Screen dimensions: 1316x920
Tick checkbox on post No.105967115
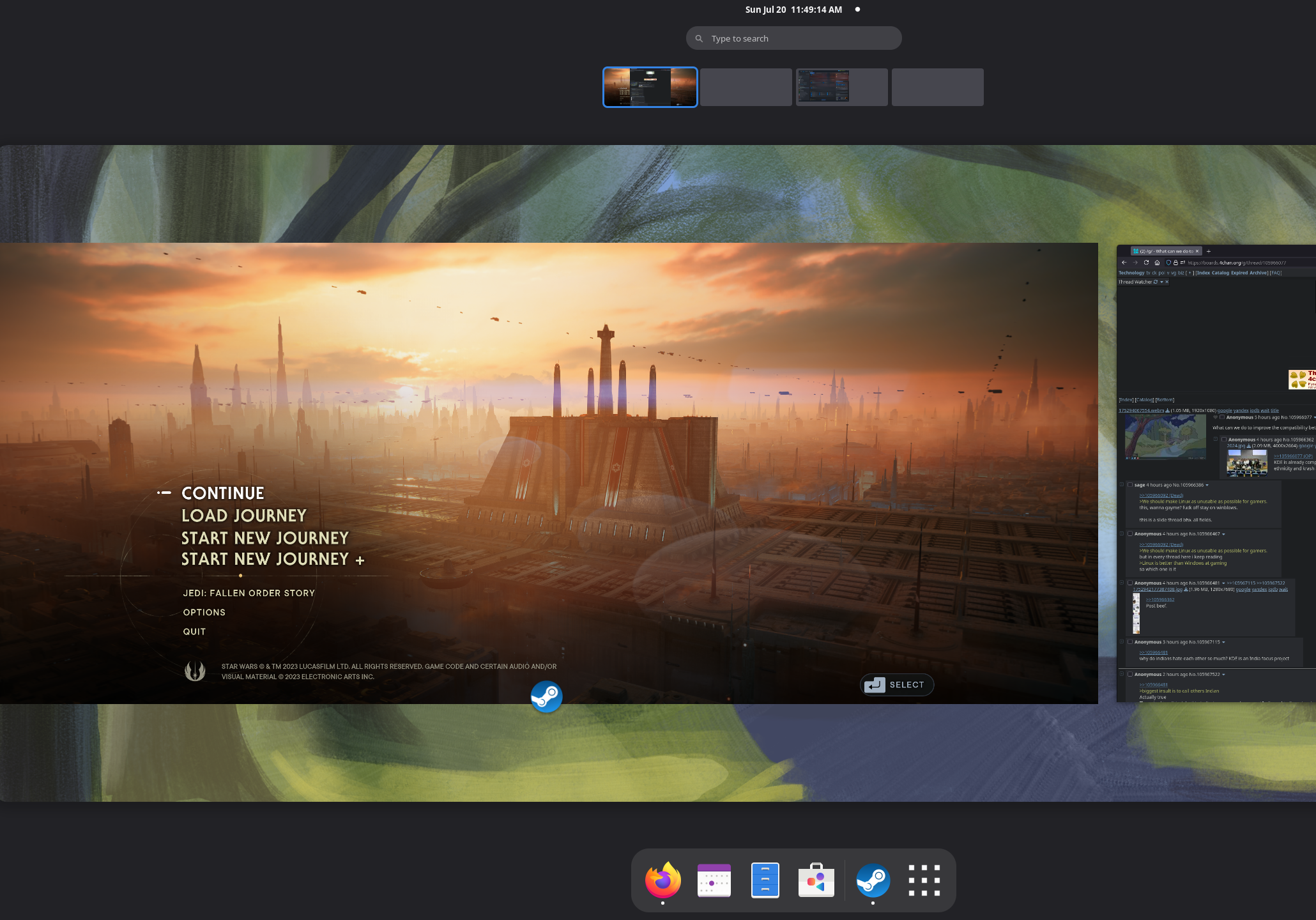pos(1130,641)
